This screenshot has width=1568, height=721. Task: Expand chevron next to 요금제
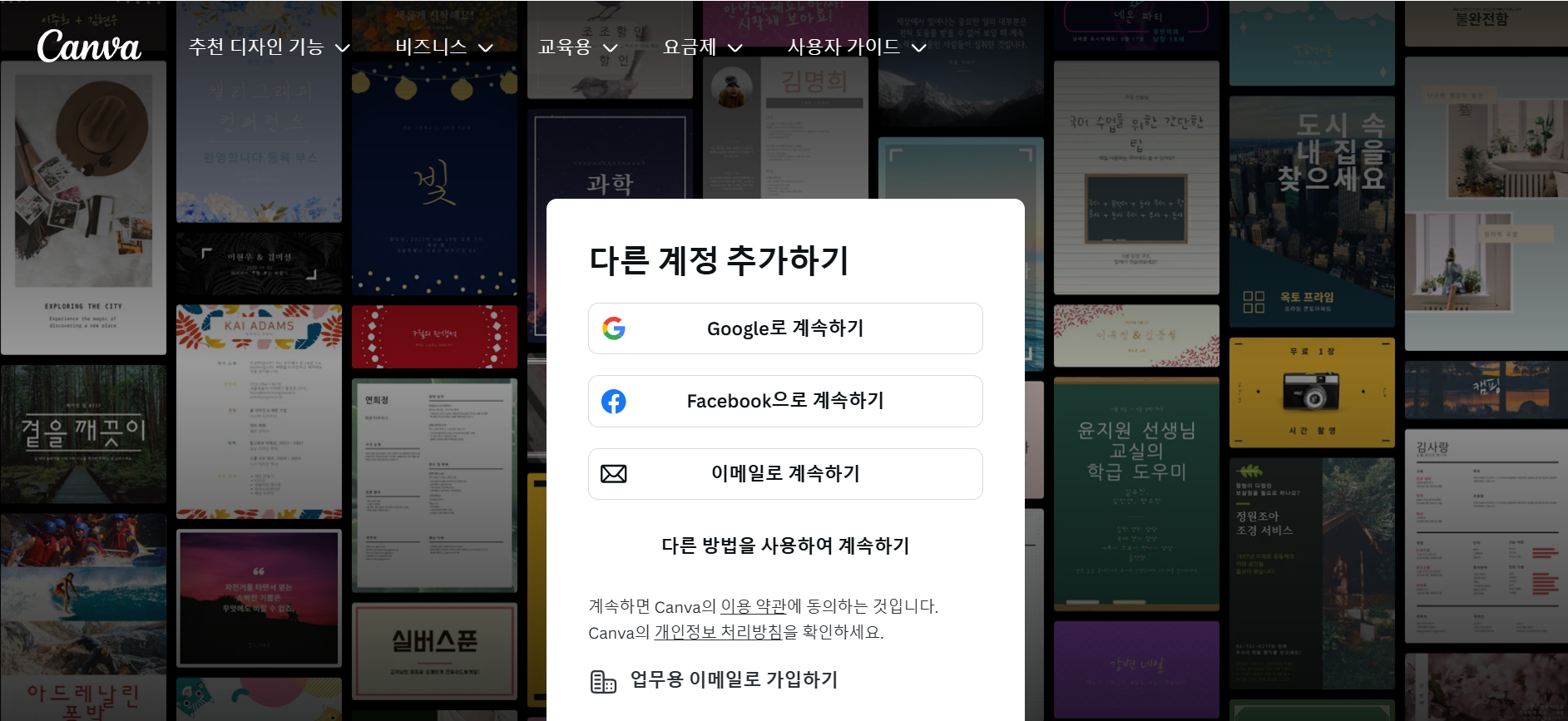point(735,48)
